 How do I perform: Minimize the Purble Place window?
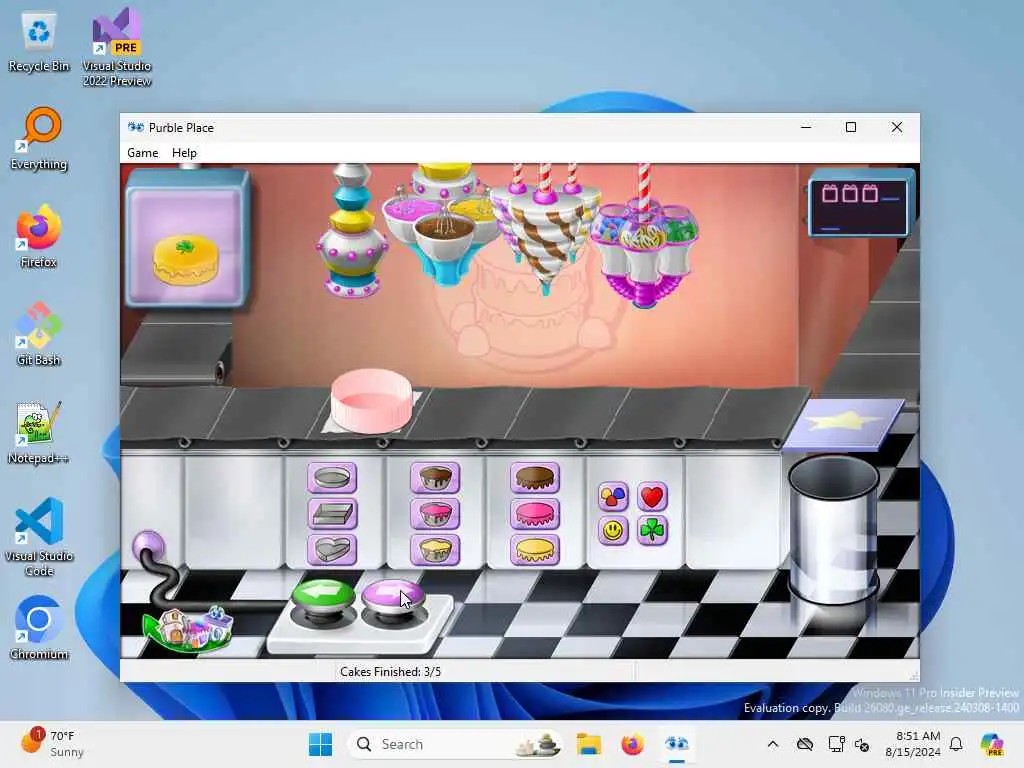tap(806, 127)
